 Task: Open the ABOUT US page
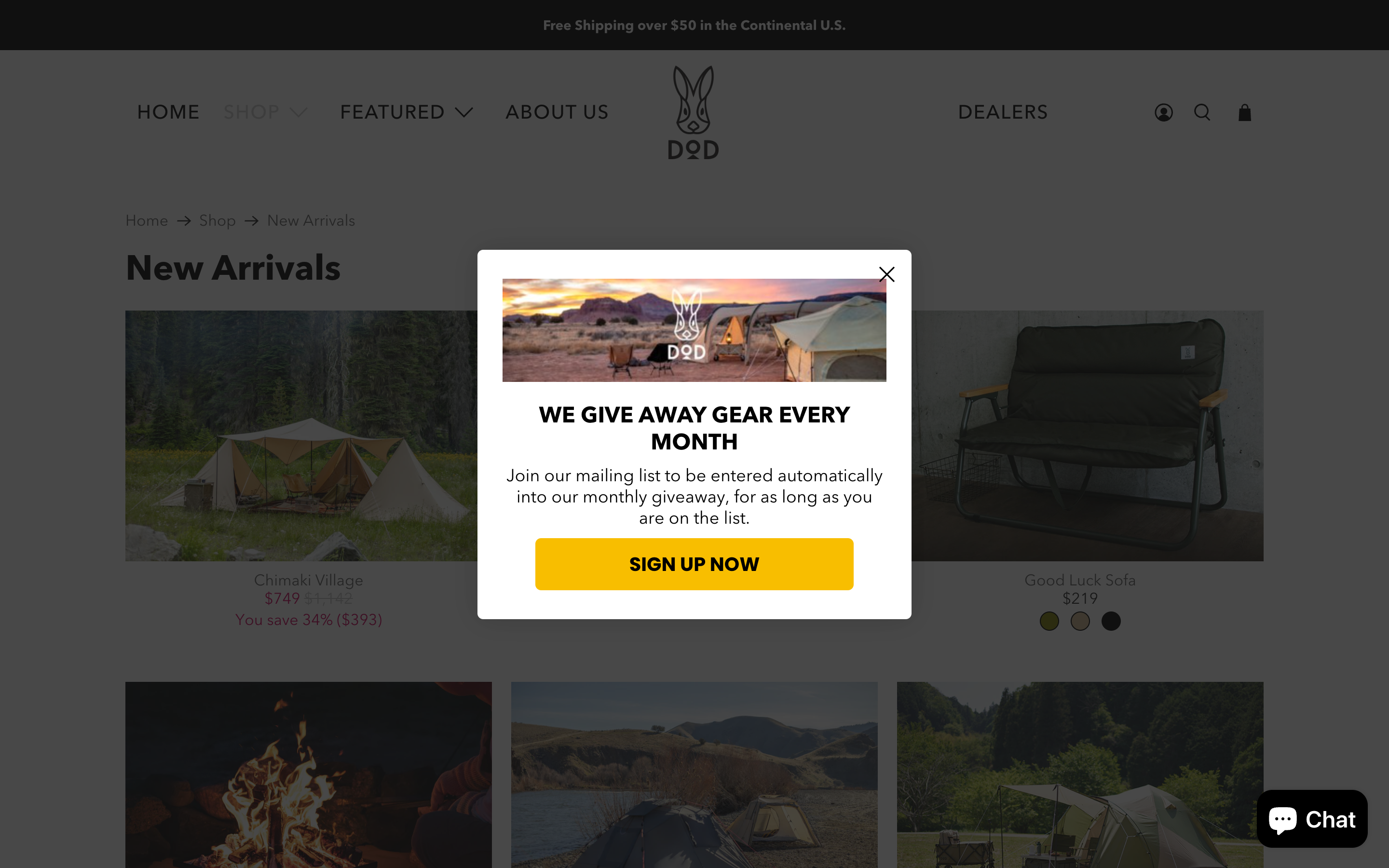557,112
